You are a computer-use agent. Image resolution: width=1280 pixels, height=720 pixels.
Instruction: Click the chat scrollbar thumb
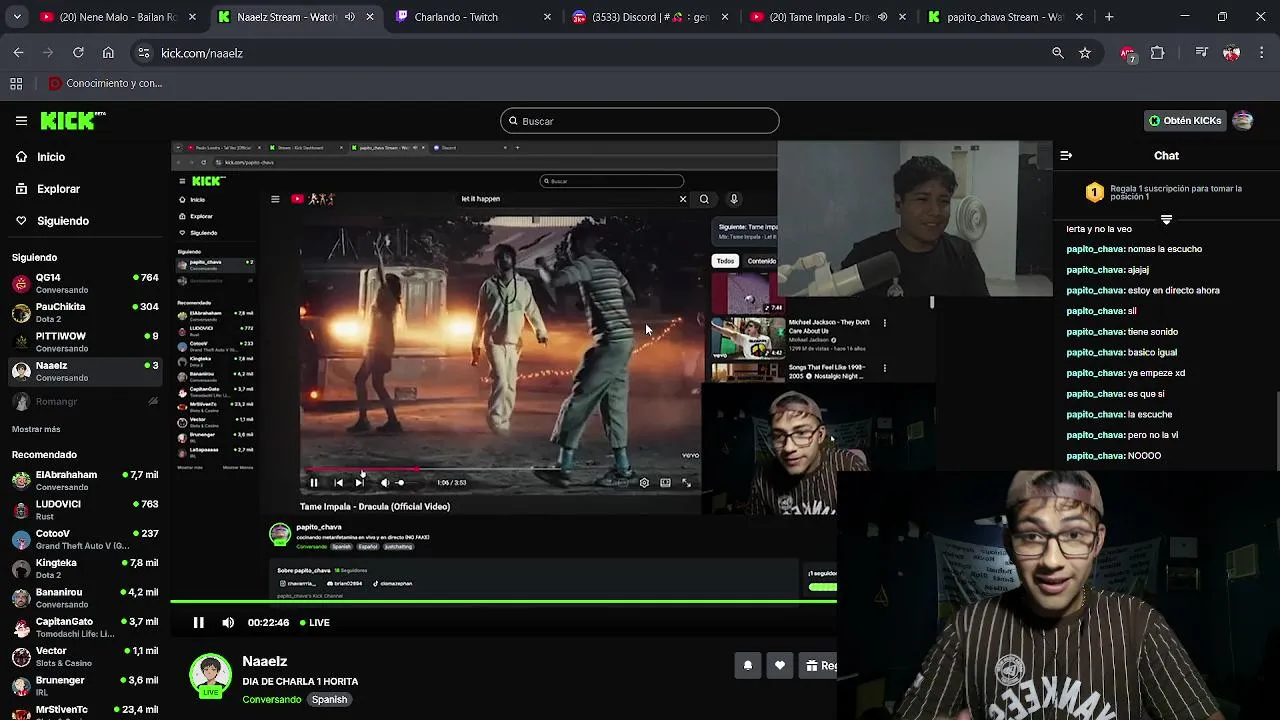point(1276,430)
